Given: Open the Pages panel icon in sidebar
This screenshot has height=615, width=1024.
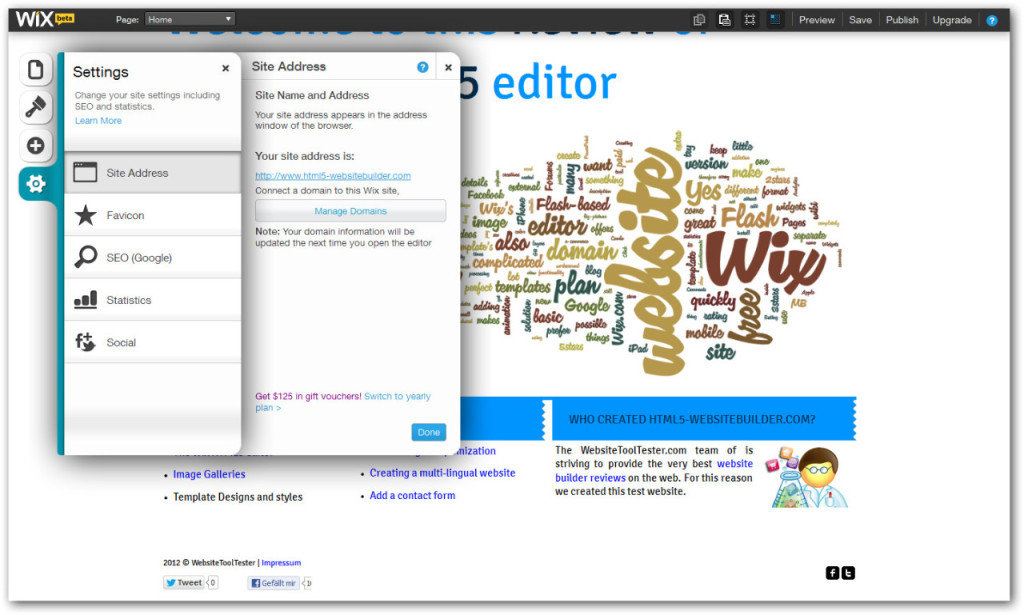Looking at the screenshot, I should tap(36, 70).
